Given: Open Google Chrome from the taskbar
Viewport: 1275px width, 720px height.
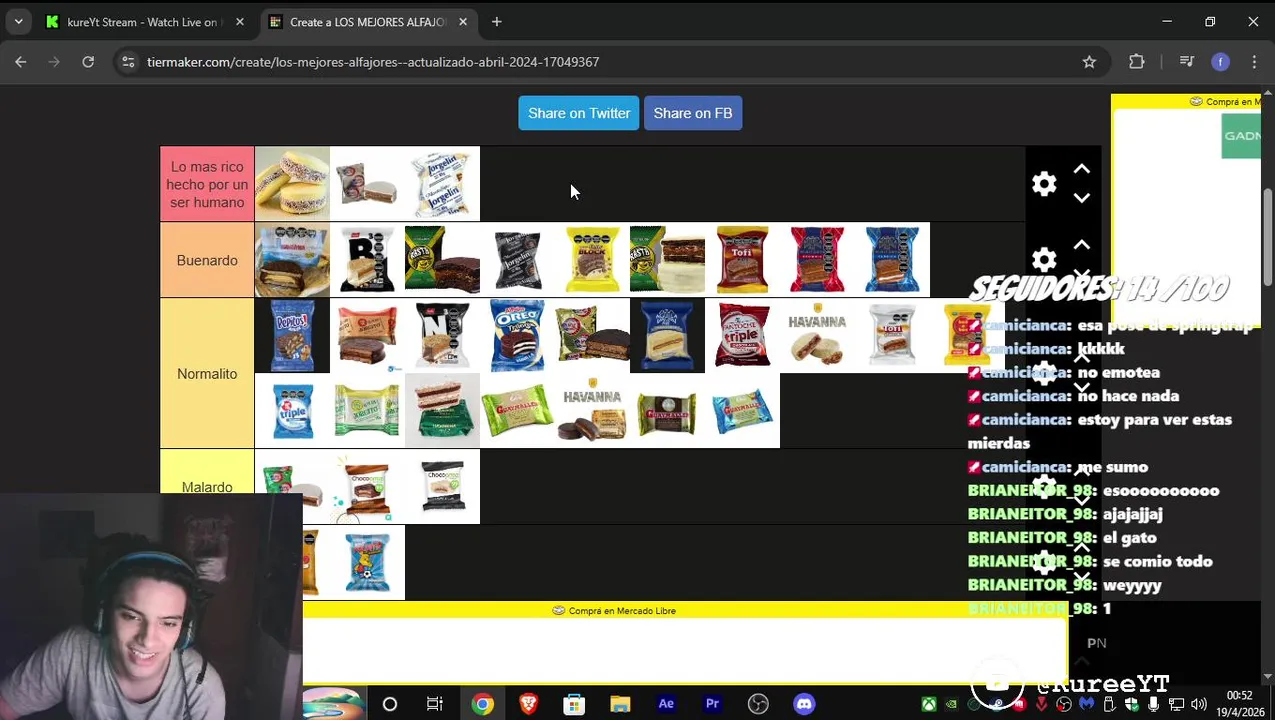Looking at the screenshot, I should point(482,704).
